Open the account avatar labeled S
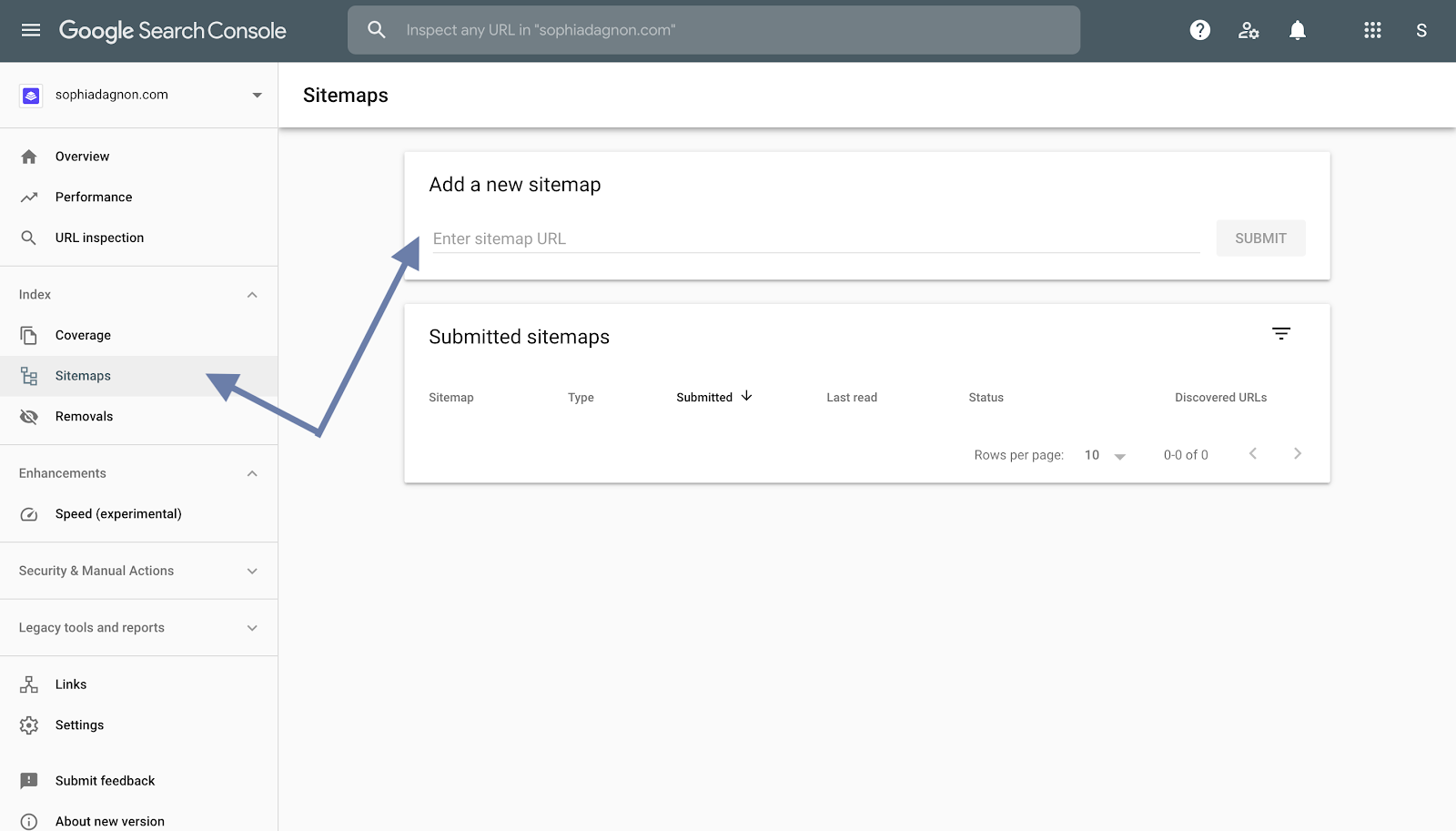This screenshot has width=1456, height=831. [x=1421, y=30]
